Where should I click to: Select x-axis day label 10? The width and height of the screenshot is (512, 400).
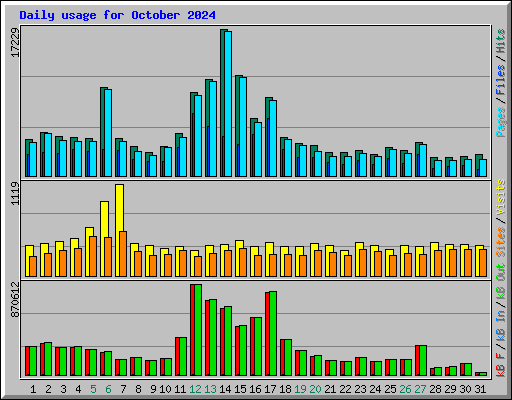(165, 389)
